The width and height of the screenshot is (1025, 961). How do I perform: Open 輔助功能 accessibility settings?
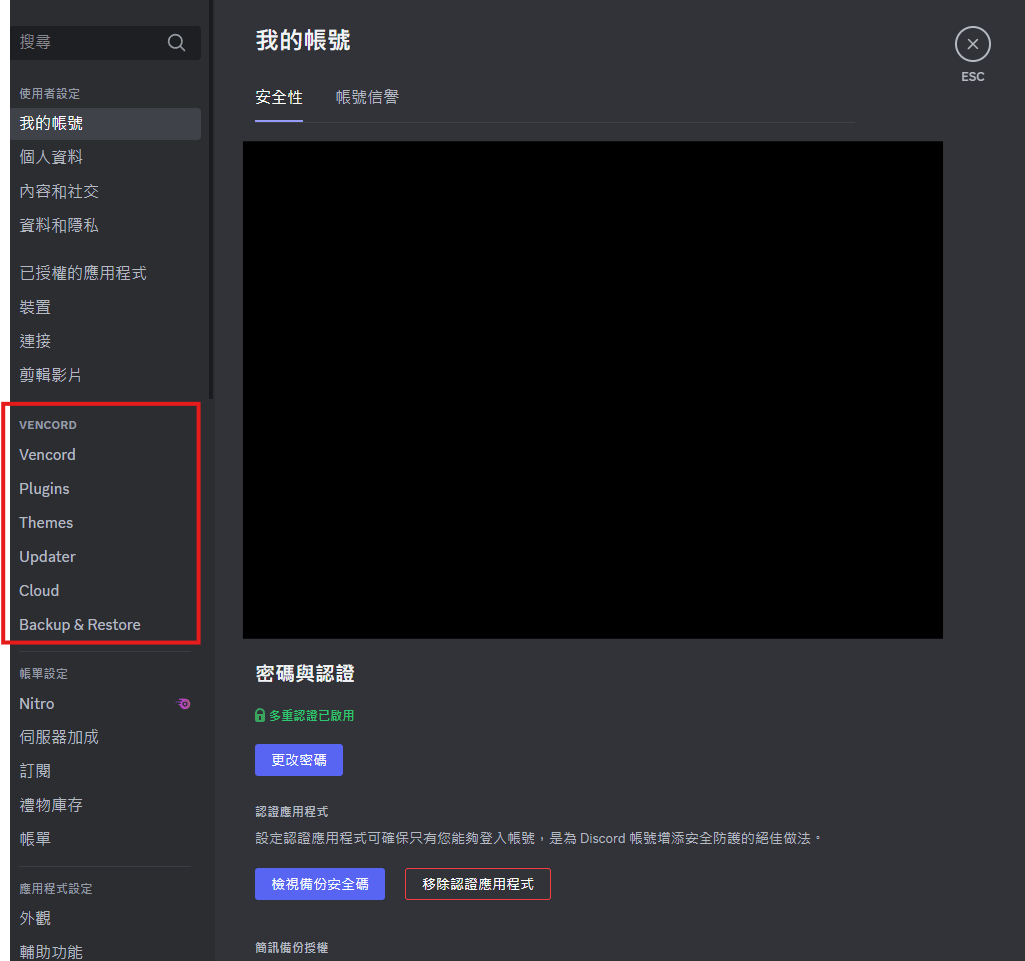[x=105, y=951]
